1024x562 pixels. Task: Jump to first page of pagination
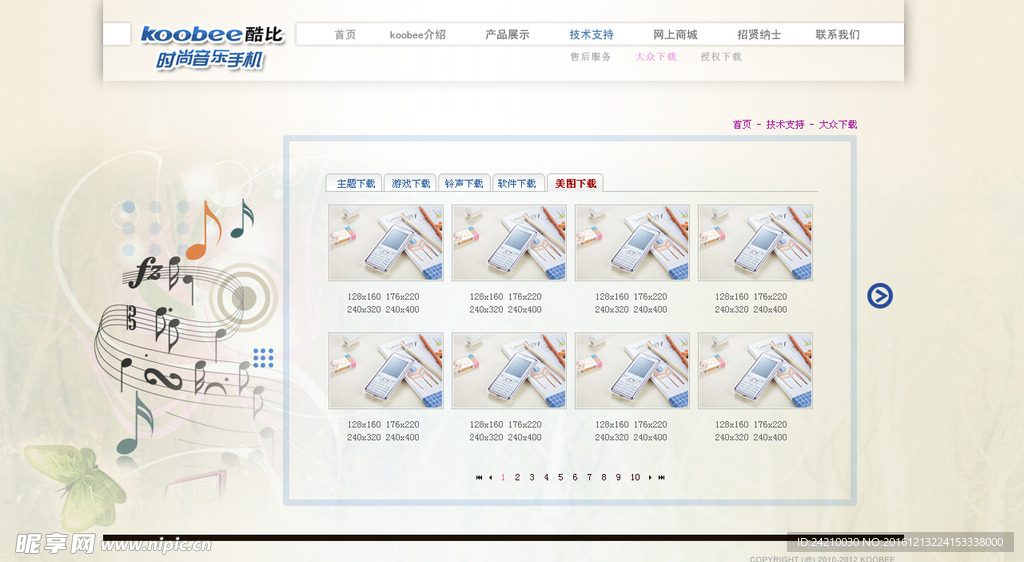(479, 478)
